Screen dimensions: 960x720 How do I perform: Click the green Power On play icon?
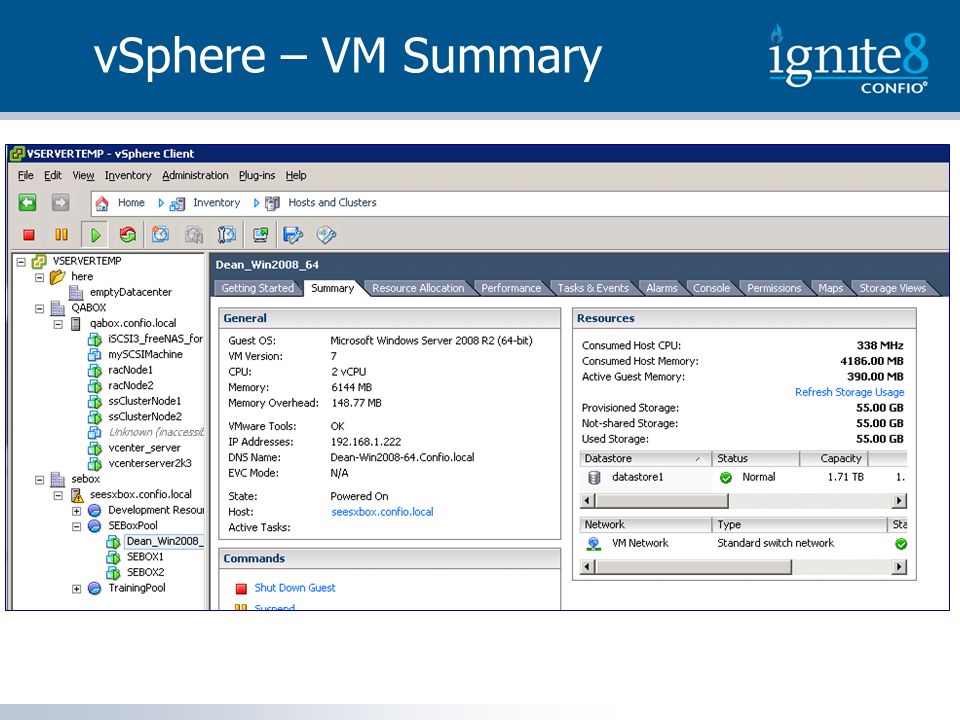tap(96, 235)
